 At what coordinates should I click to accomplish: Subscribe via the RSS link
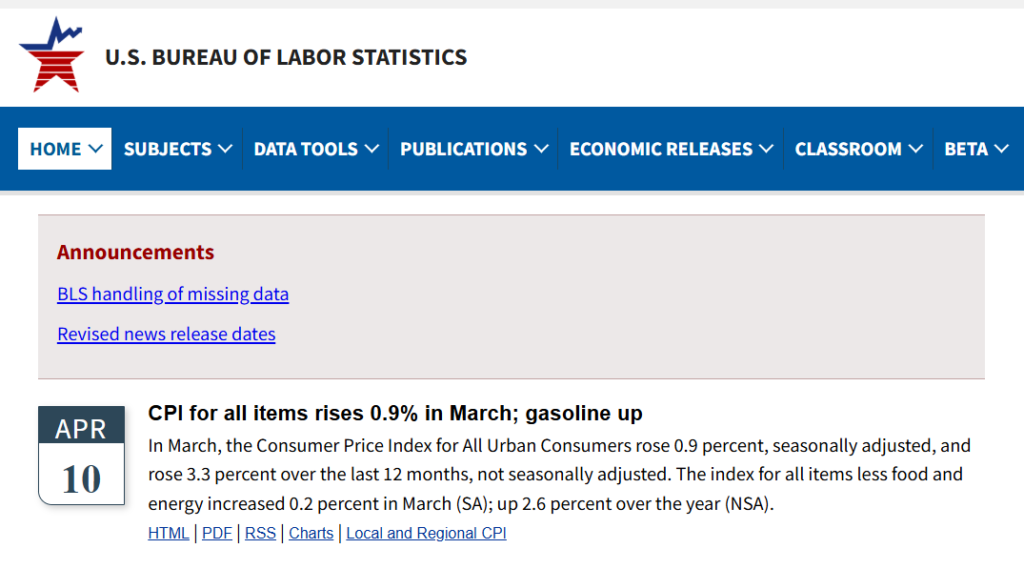(x=260, y=534)
